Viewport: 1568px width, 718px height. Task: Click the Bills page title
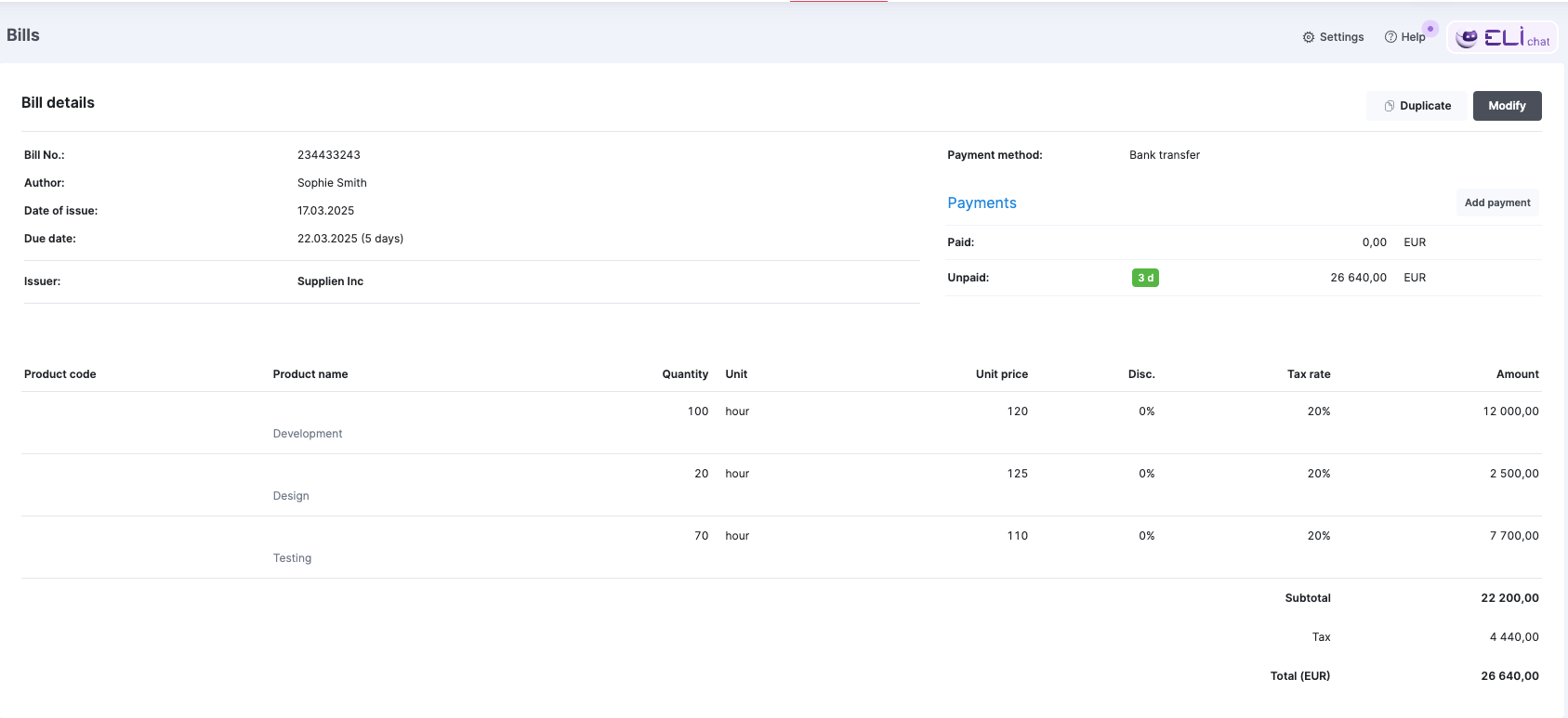click(x=23, y=35)
